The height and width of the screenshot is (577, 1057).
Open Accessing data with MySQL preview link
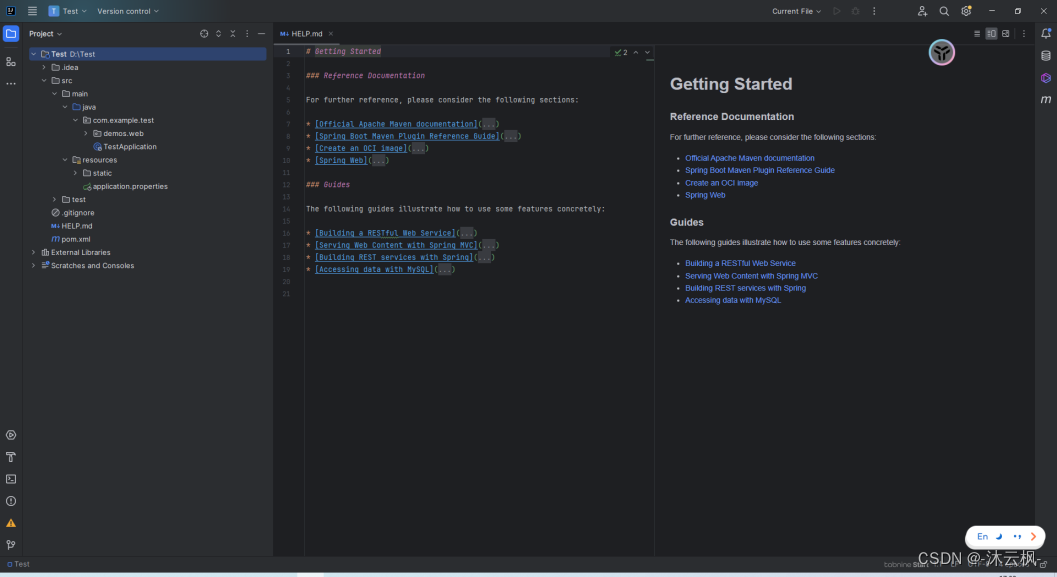point(733,301)
